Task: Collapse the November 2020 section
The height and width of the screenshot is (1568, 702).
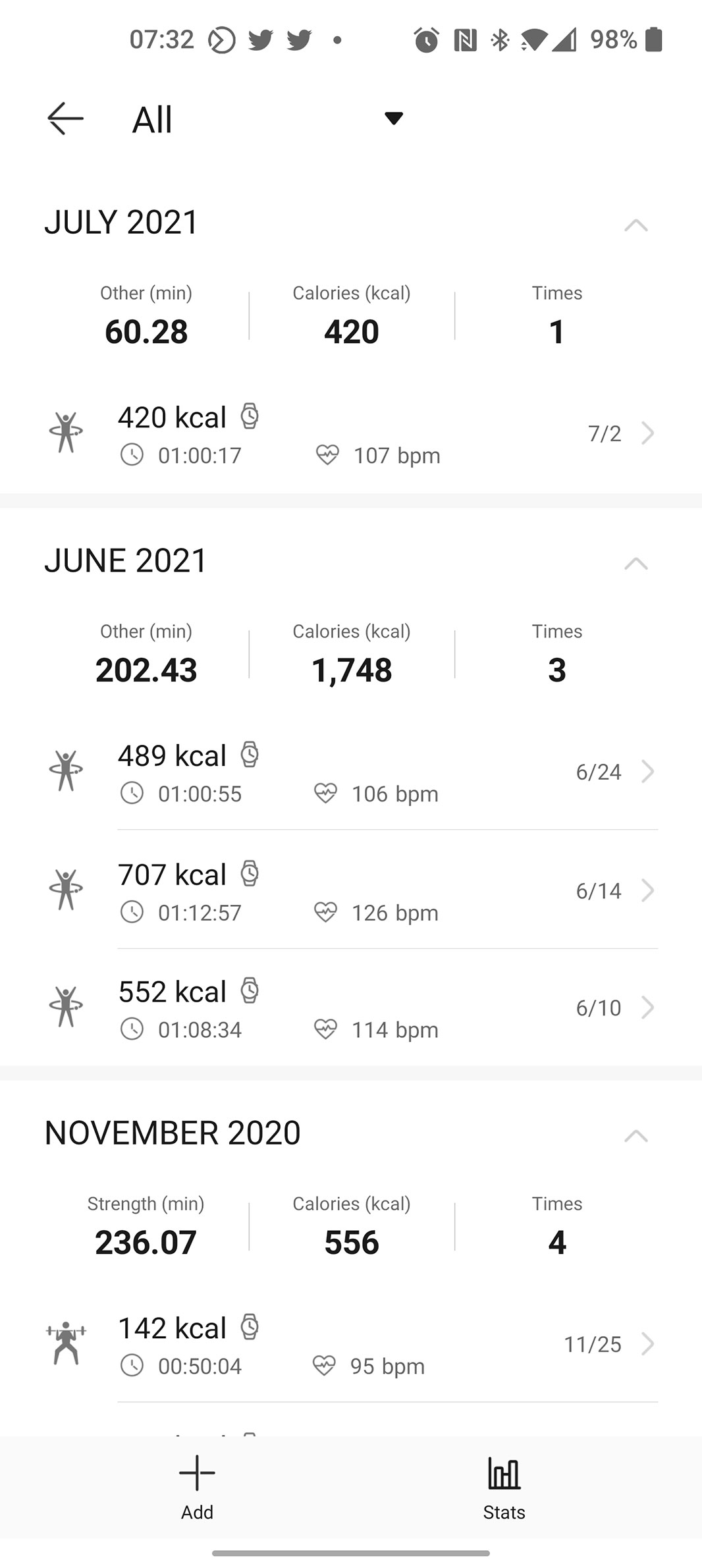Action: [635, 1136]
